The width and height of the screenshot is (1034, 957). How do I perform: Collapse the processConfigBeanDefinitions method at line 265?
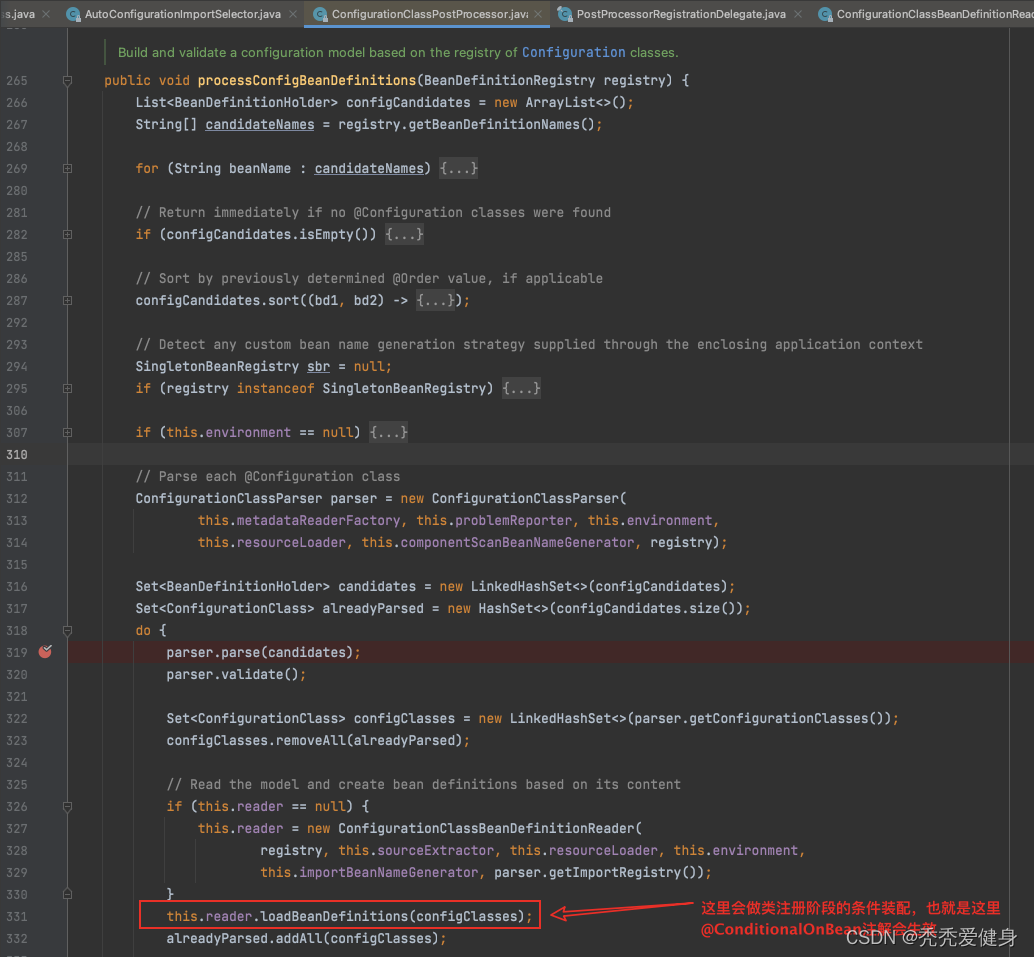click(67, 81)
